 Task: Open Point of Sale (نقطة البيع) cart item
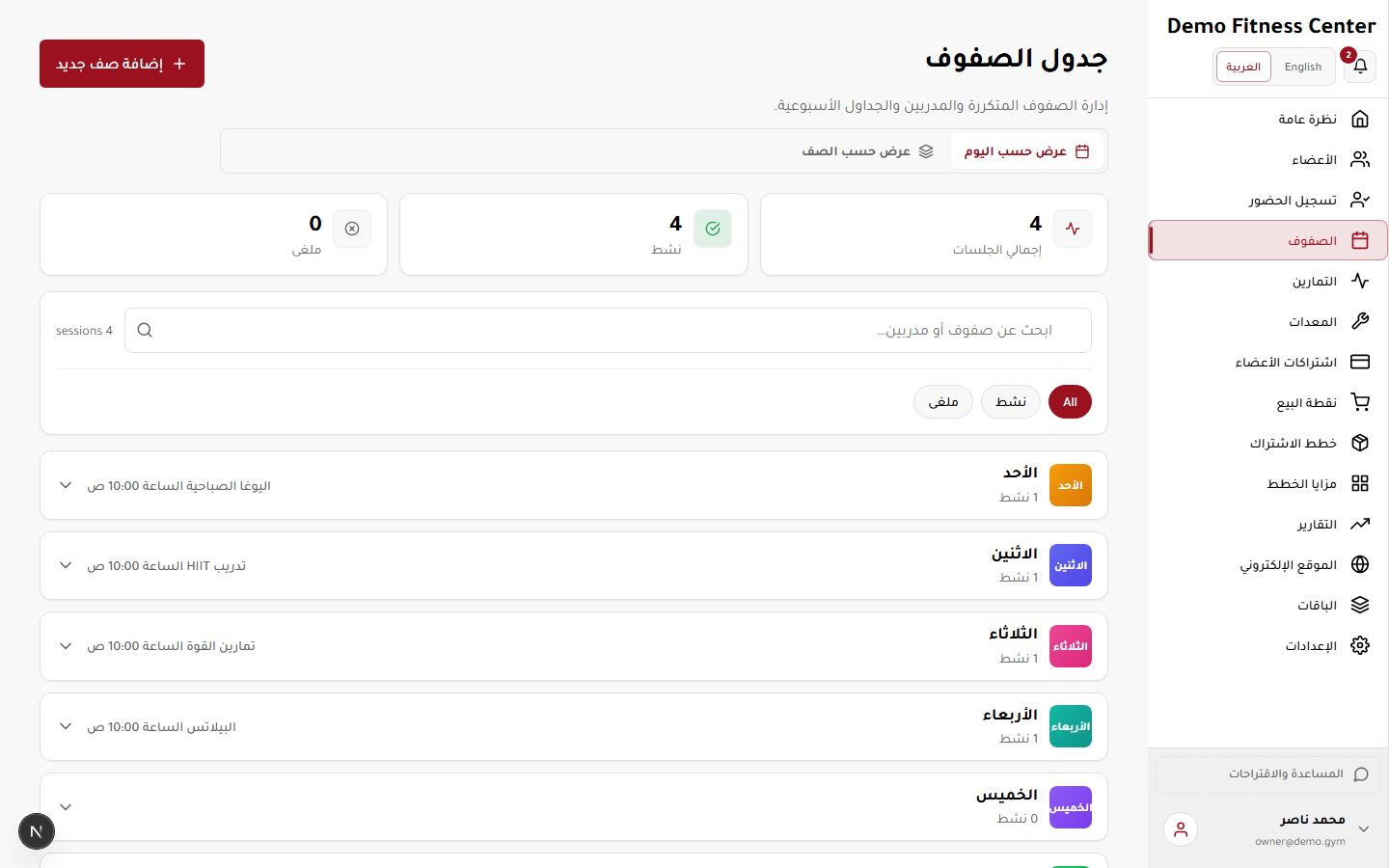pyautogui.click(x=1267, y=402)
